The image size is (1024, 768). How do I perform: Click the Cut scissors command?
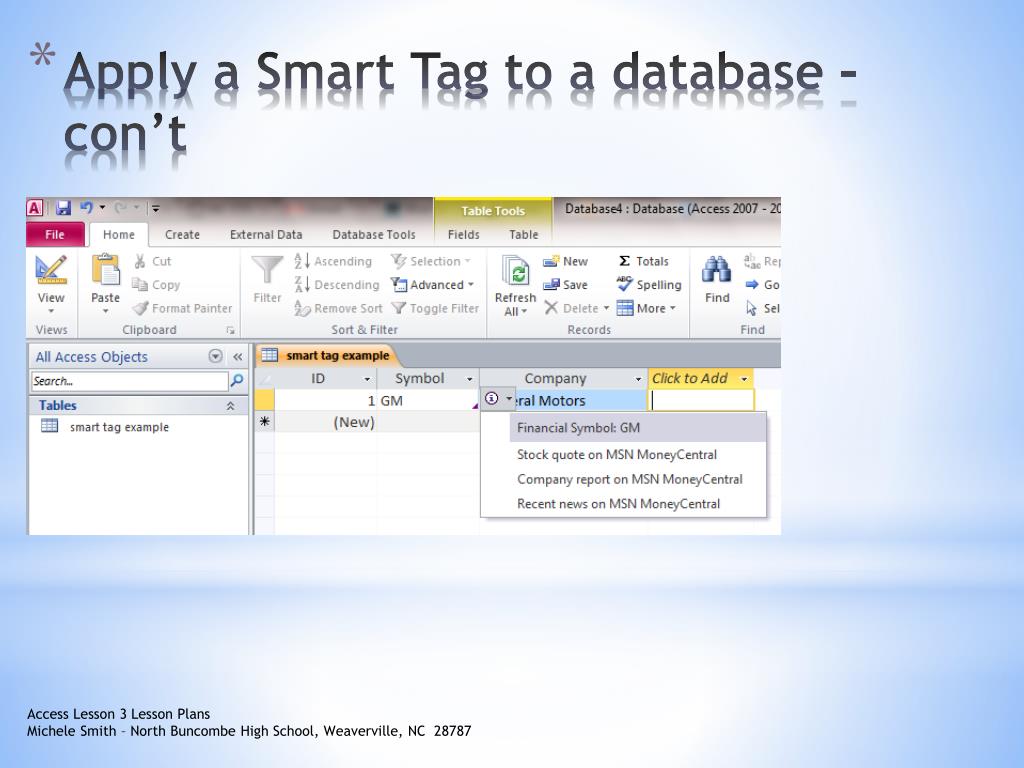click(x=152, y=261)
